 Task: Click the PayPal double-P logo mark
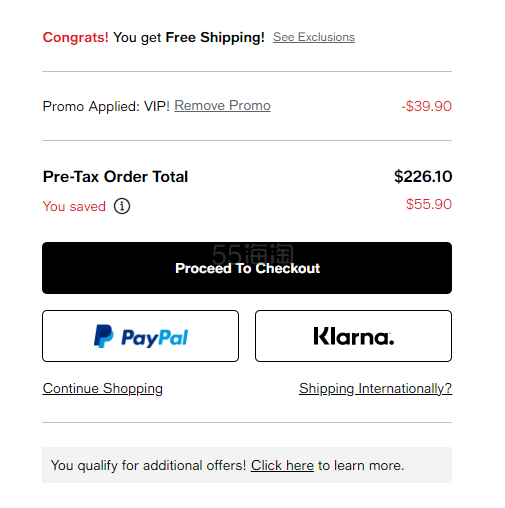point(103,336)
